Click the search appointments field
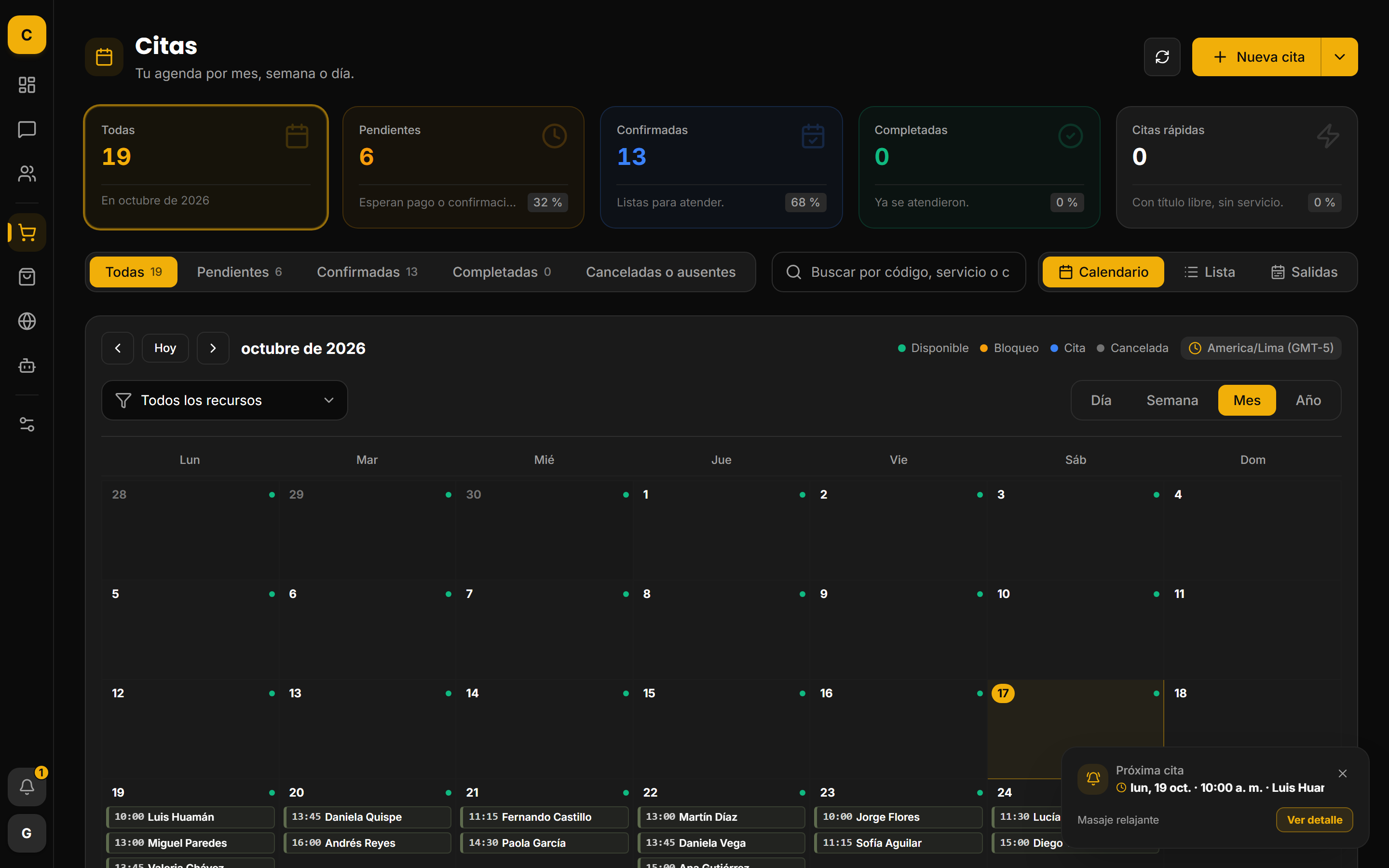Image resolution: width=1389 pixels, height=868 pixels. tap(899, 272)
